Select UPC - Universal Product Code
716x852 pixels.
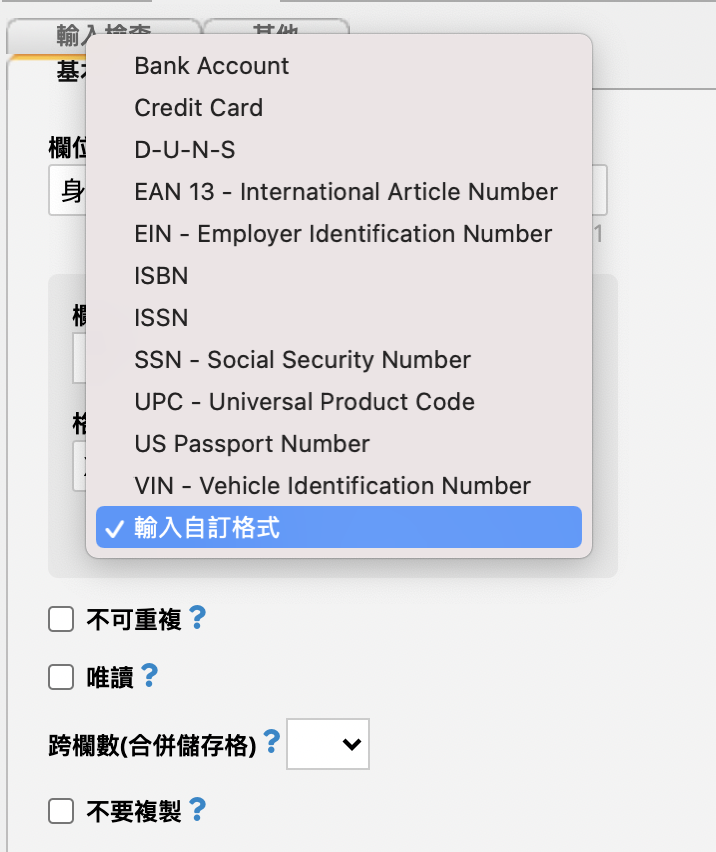[304, 402]
